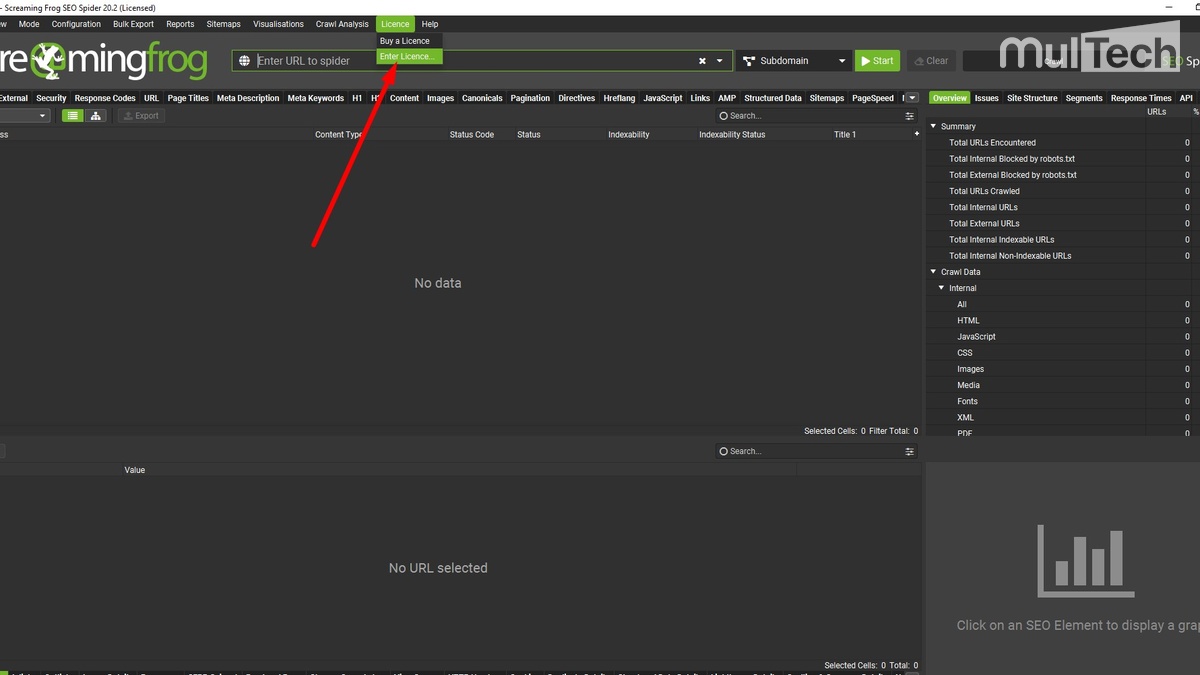Switch to tree view icon
The image size is (1200, 675).
pos(96,116)
